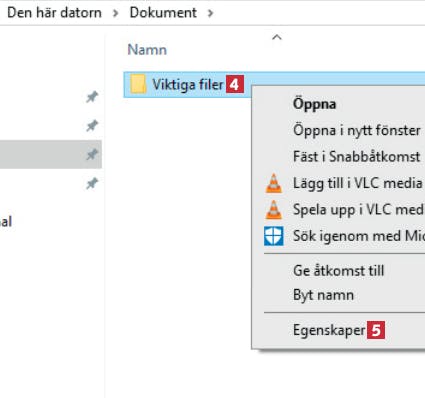Click the pin icon on highlighted sidebar row
This screenshot has height=398, width=425.
(x=92, y=154)
